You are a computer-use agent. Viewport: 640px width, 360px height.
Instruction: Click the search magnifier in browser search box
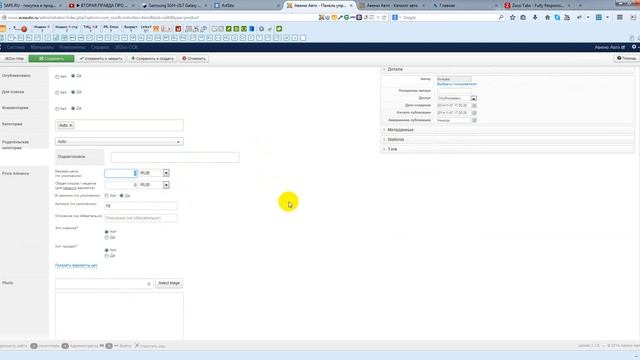click(x=501, y=18)
